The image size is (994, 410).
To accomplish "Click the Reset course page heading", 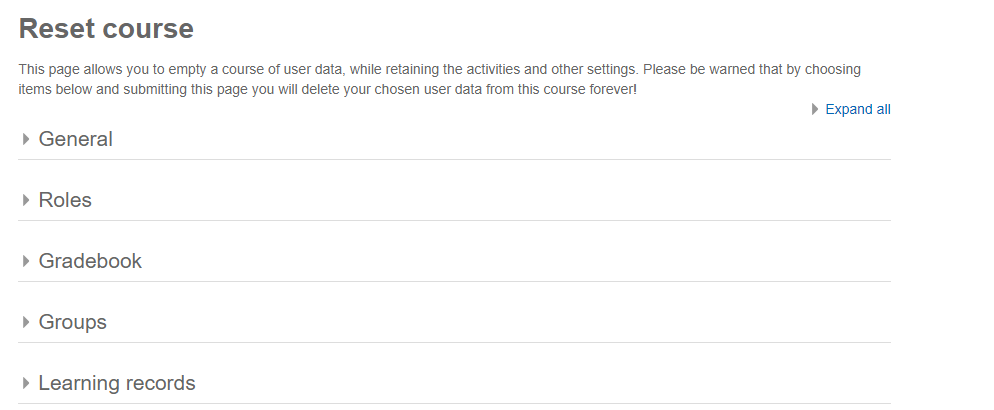I will [106, 29].
